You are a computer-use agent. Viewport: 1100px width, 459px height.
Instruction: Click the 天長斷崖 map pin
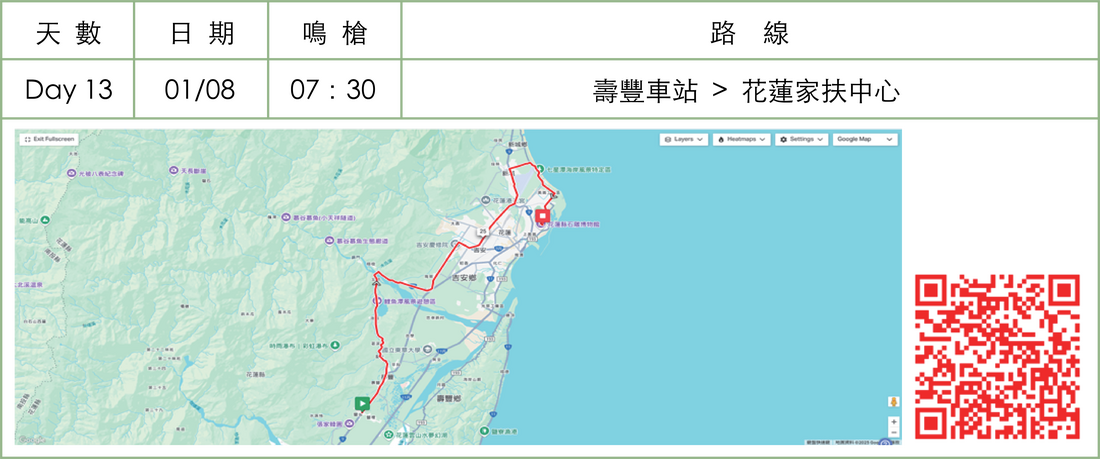174,170
